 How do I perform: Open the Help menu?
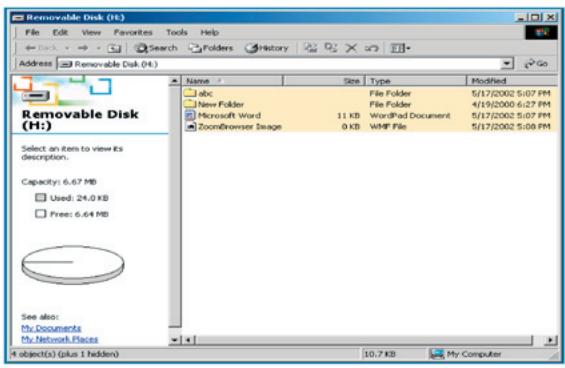click(210, 32)
